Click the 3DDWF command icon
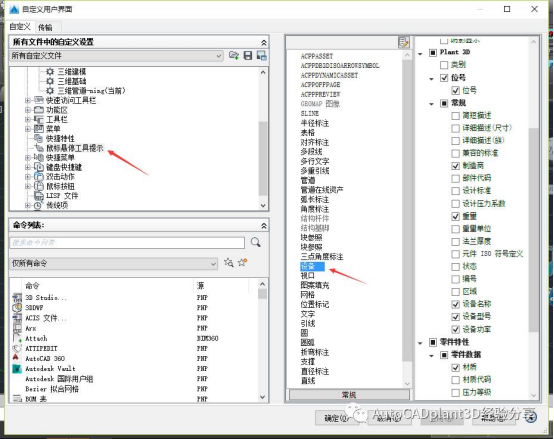The height and width of the screenshot is (439, 554). tap(17, 308)
